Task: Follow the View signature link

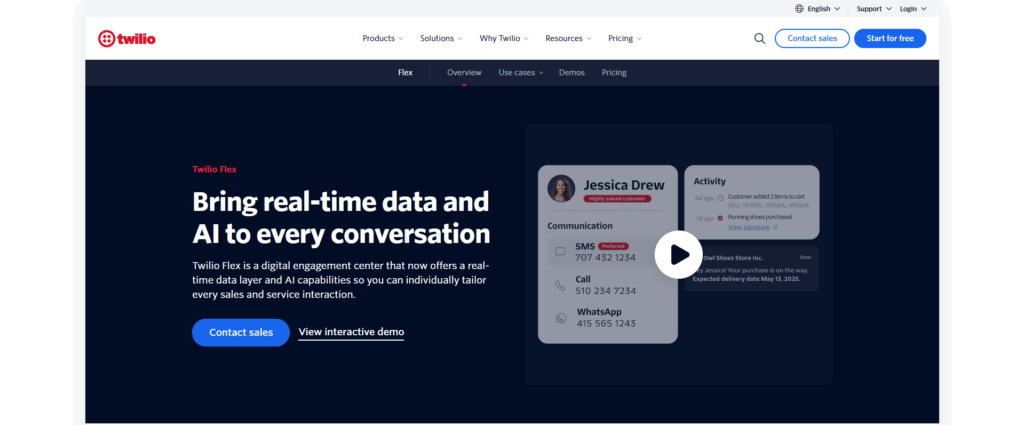Action: (748, 227)
